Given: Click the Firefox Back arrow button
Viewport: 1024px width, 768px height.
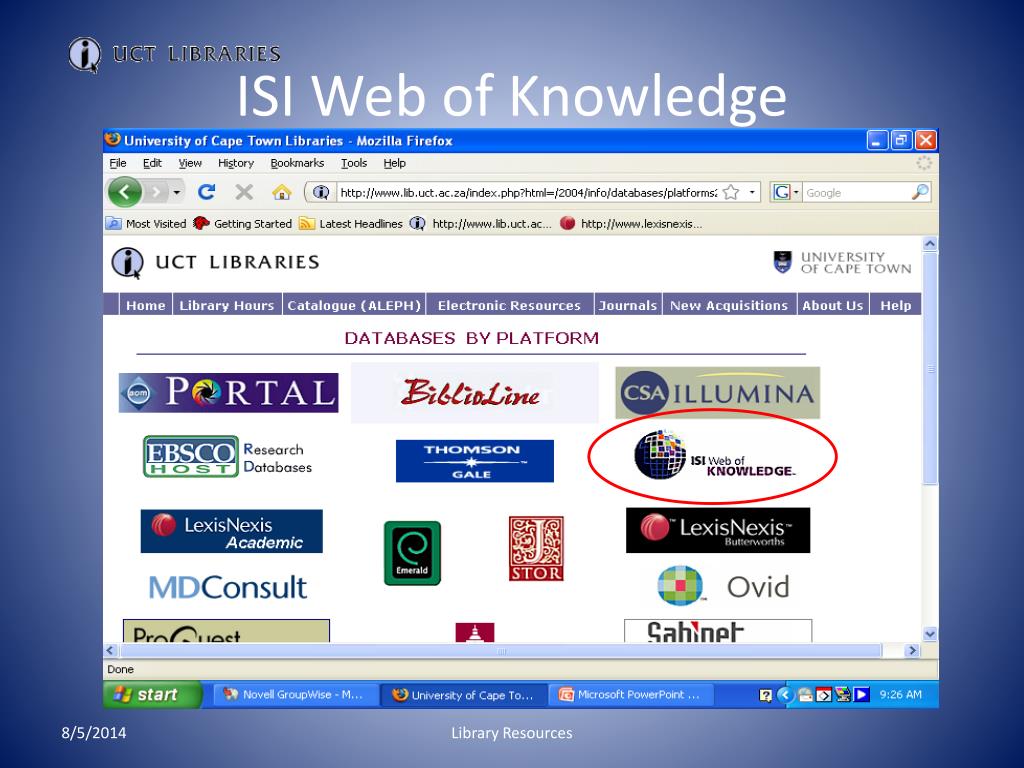Looking at the screenshot, I should pyautogui.click(x=125, y=192).
